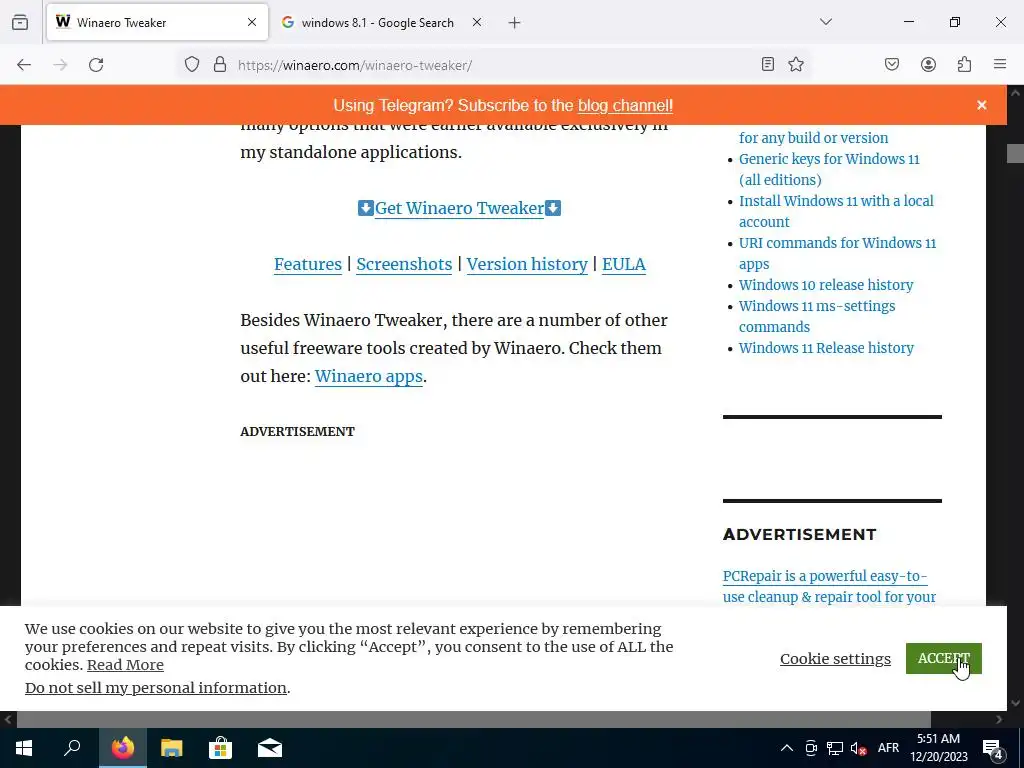
Task: Open the taskbar clock and date
Action: 939,748
